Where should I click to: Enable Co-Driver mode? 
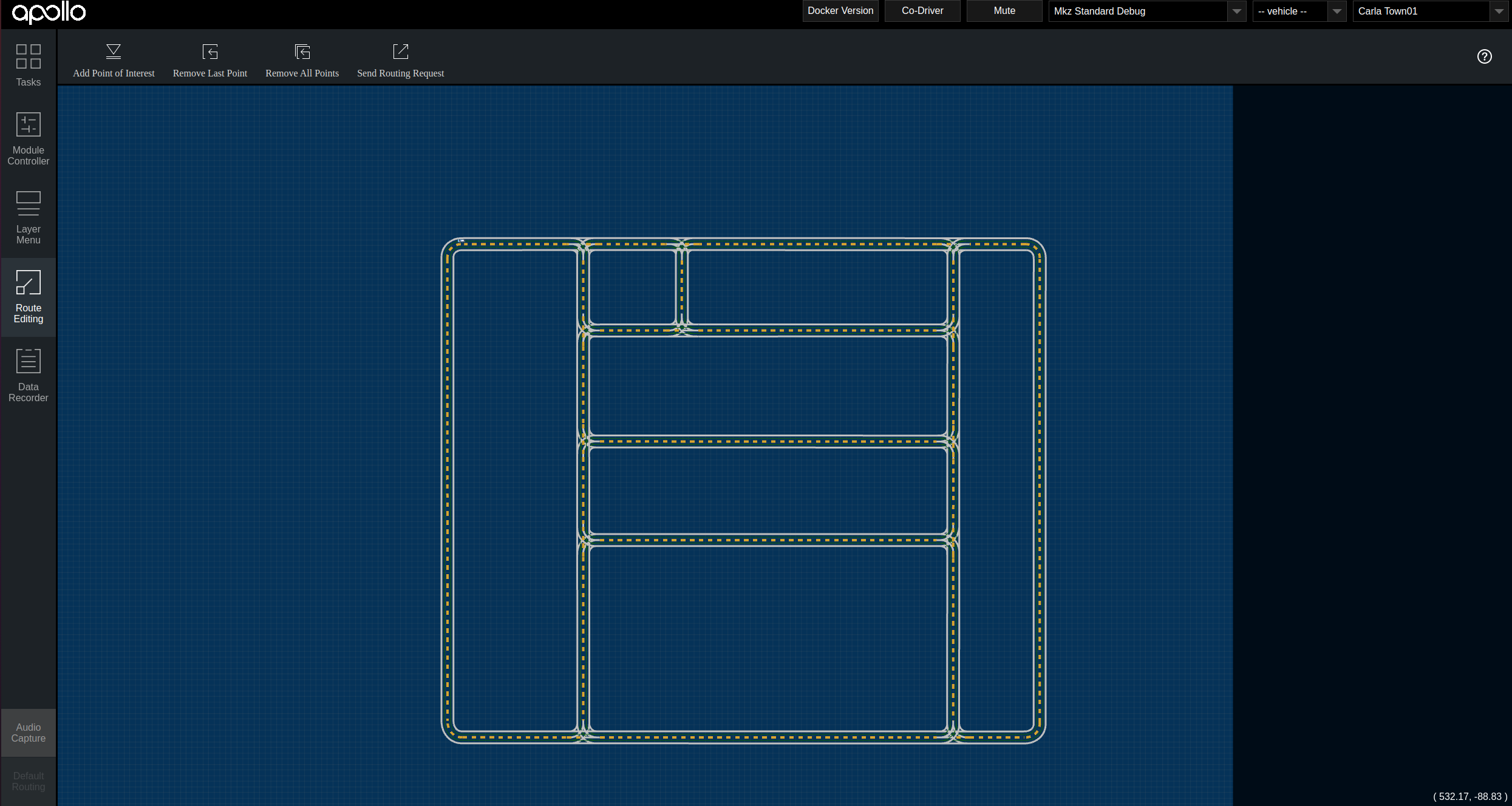pyautogui.click(x=921, y=11)
